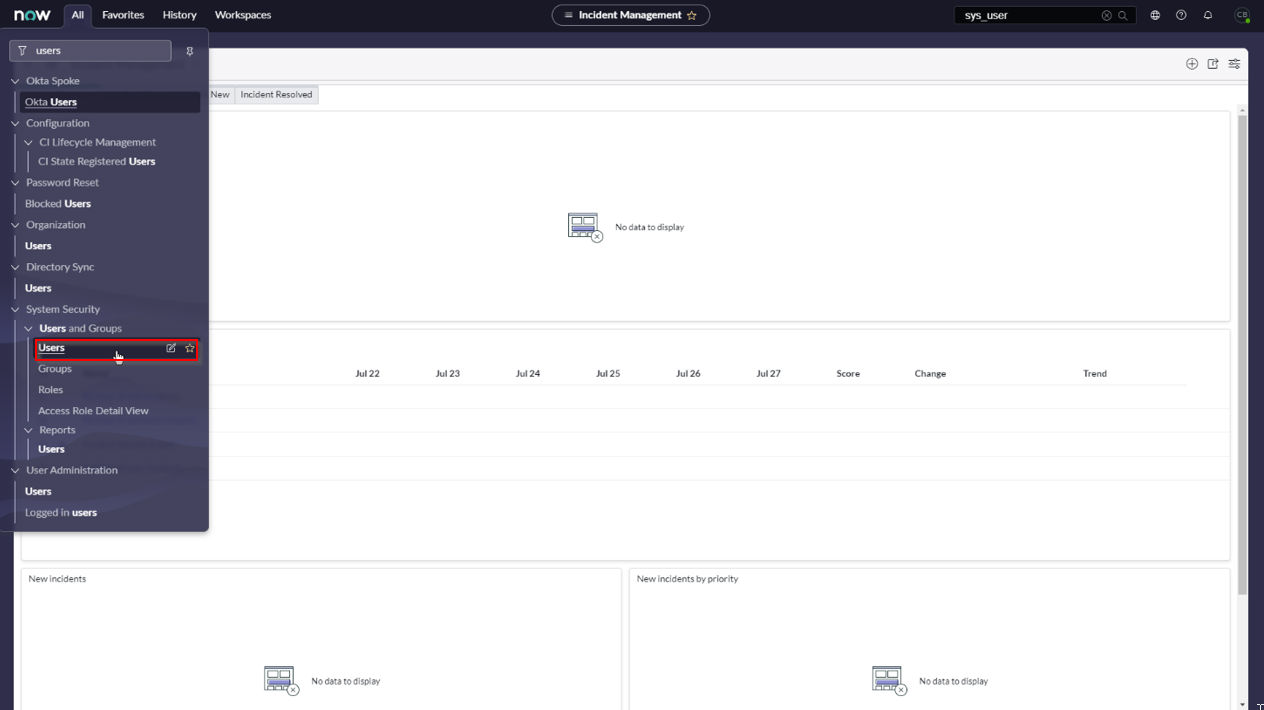Screen dimensions: 1264x710
Task: Click the globe scope picker icon
Action: 1155,15
